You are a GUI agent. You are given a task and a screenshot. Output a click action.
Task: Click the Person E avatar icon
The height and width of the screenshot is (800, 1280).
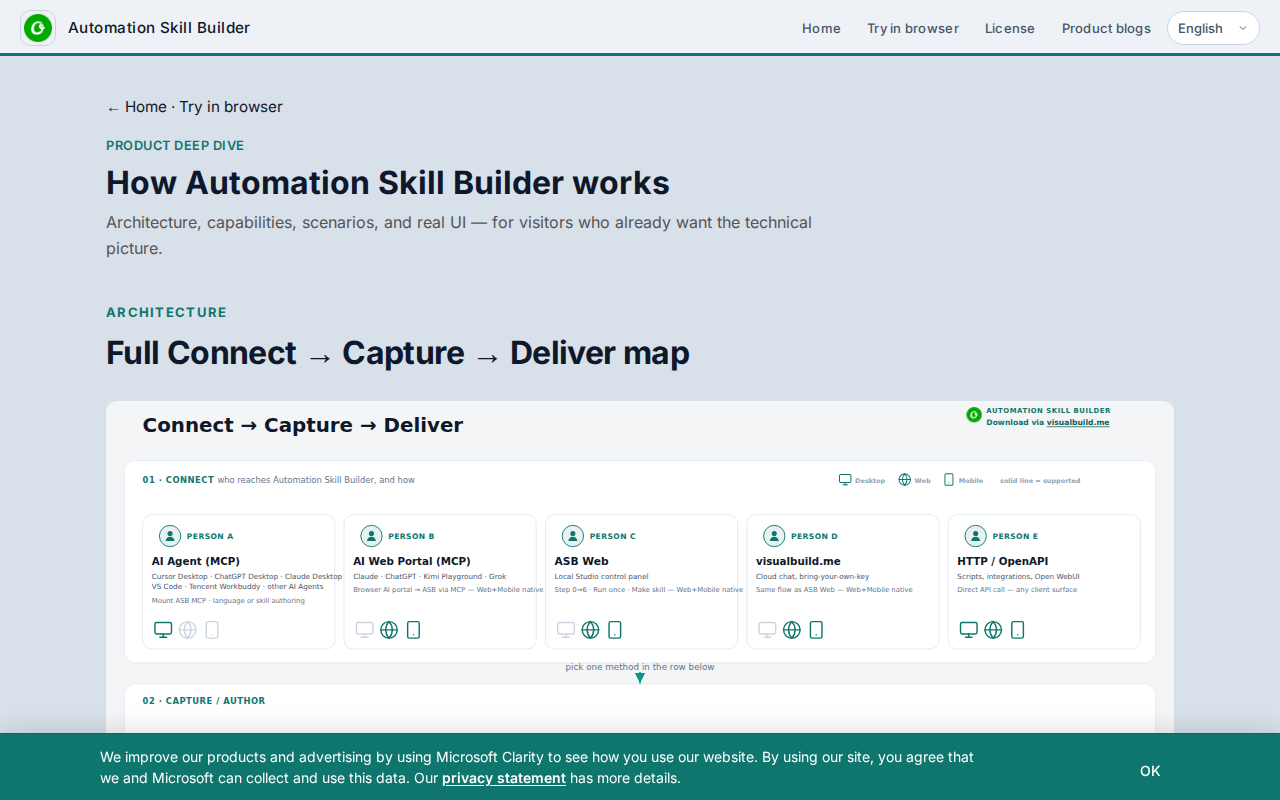tap(976, 536)
